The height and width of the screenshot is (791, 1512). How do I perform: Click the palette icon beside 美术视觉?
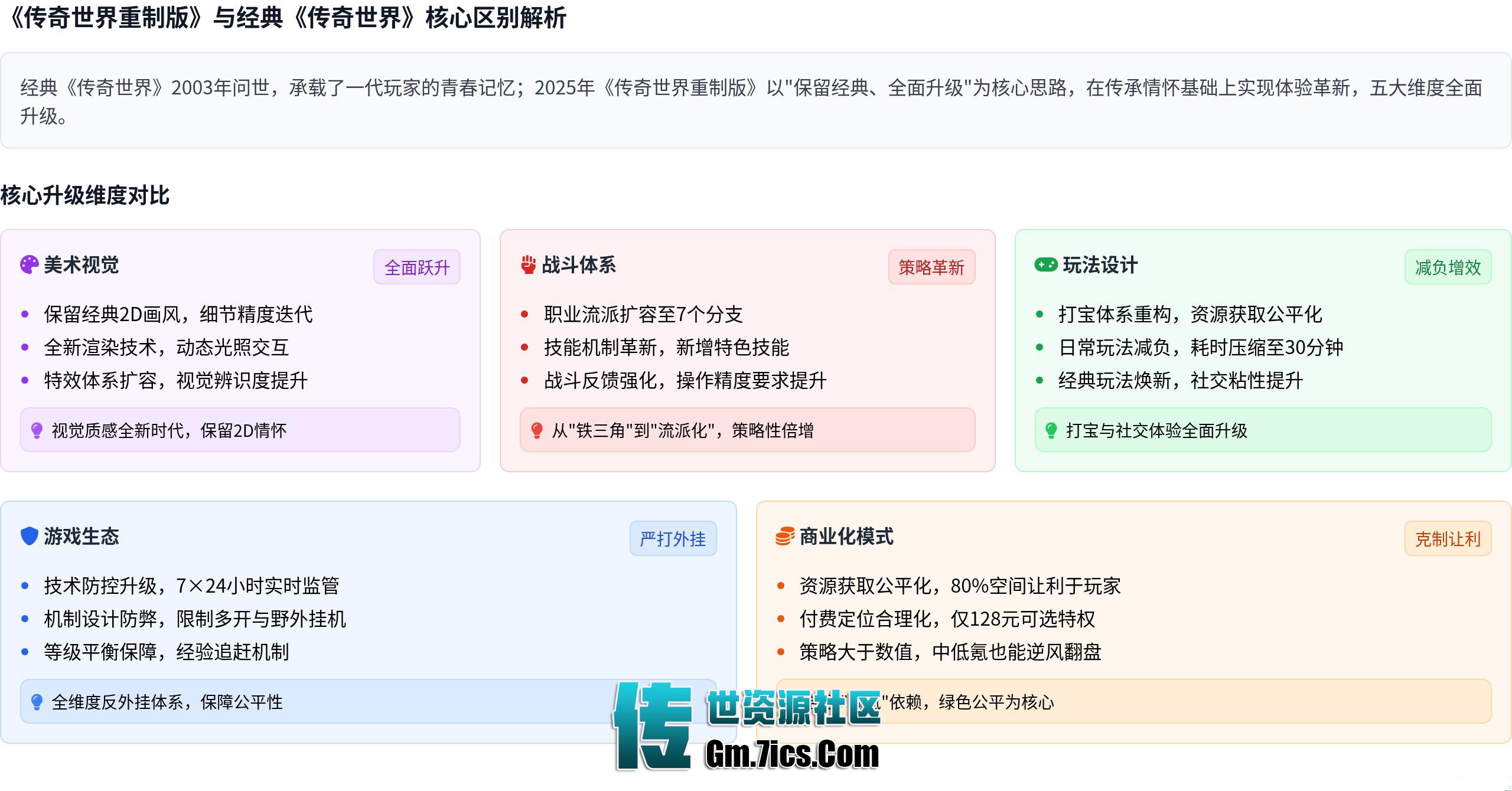click(29, 265)
